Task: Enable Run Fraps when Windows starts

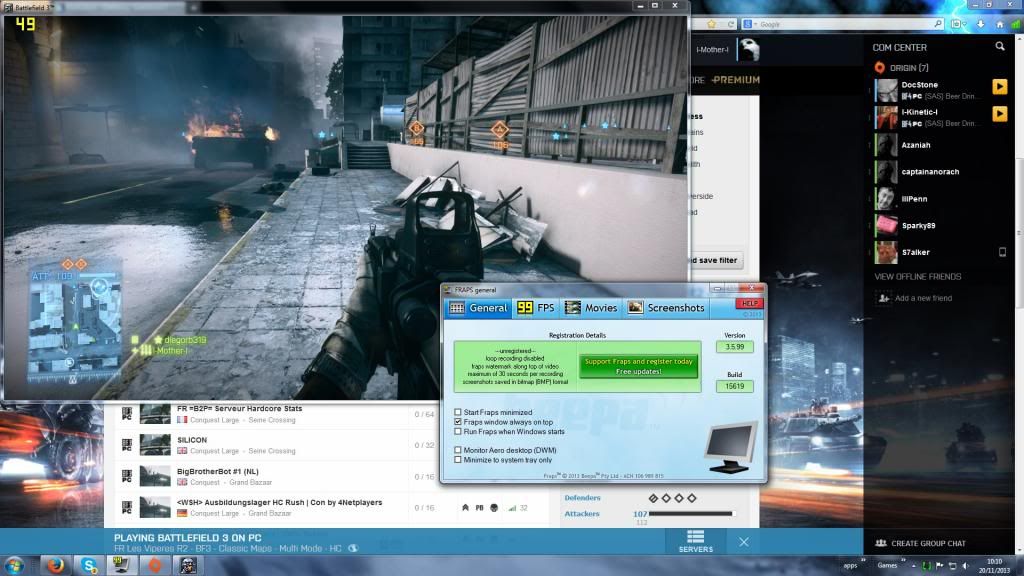Action: (x=458, y=432)
